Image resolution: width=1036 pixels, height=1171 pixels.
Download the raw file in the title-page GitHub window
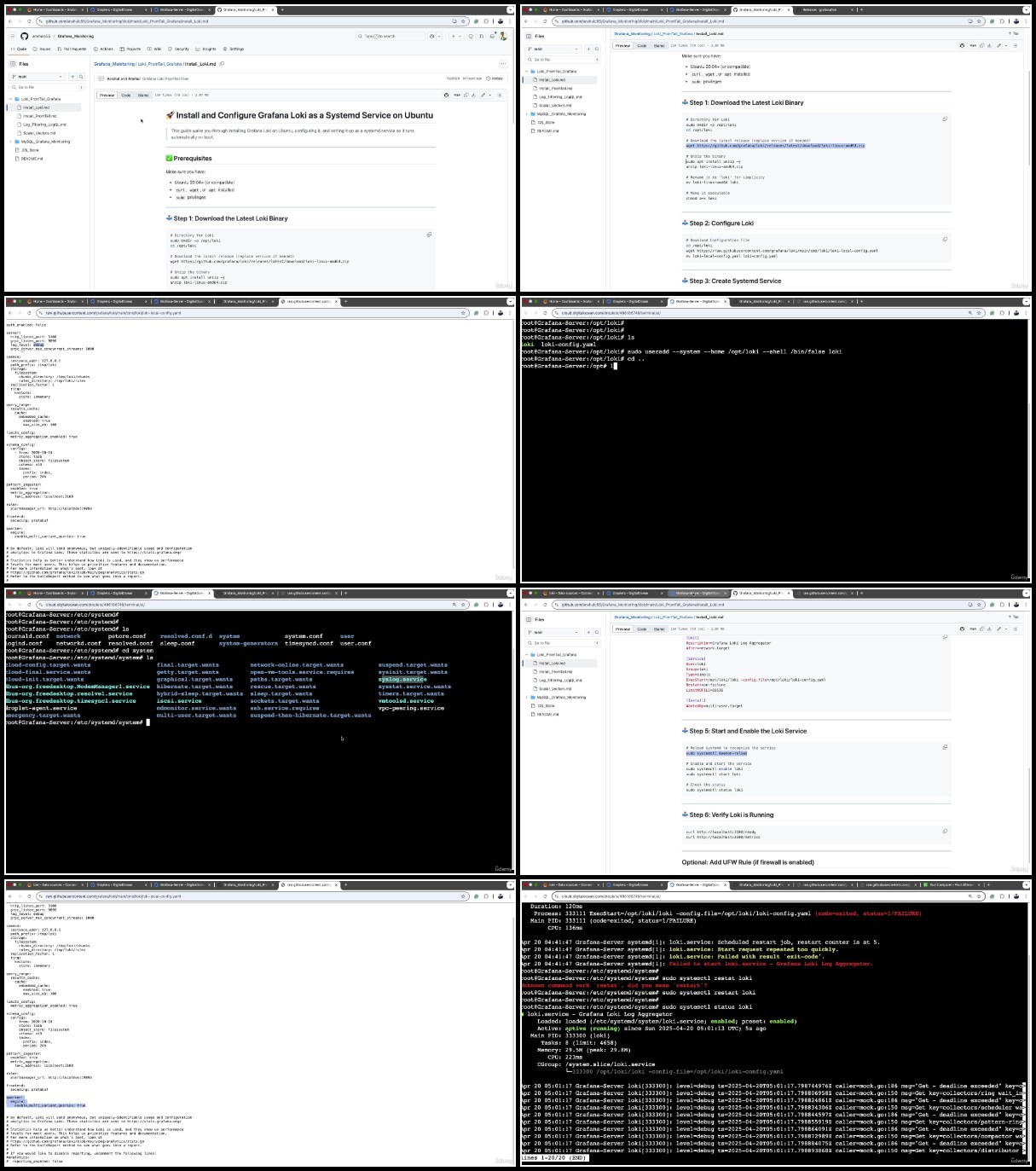coord(473,95)
